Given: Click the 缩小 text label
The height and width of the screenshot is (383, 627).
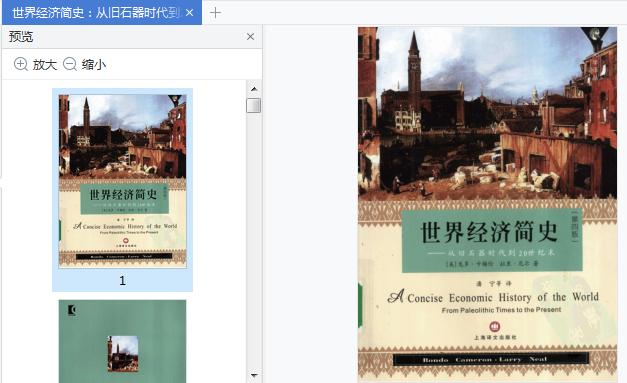Looking at the screenshot, I should click(x=94, y=64).
